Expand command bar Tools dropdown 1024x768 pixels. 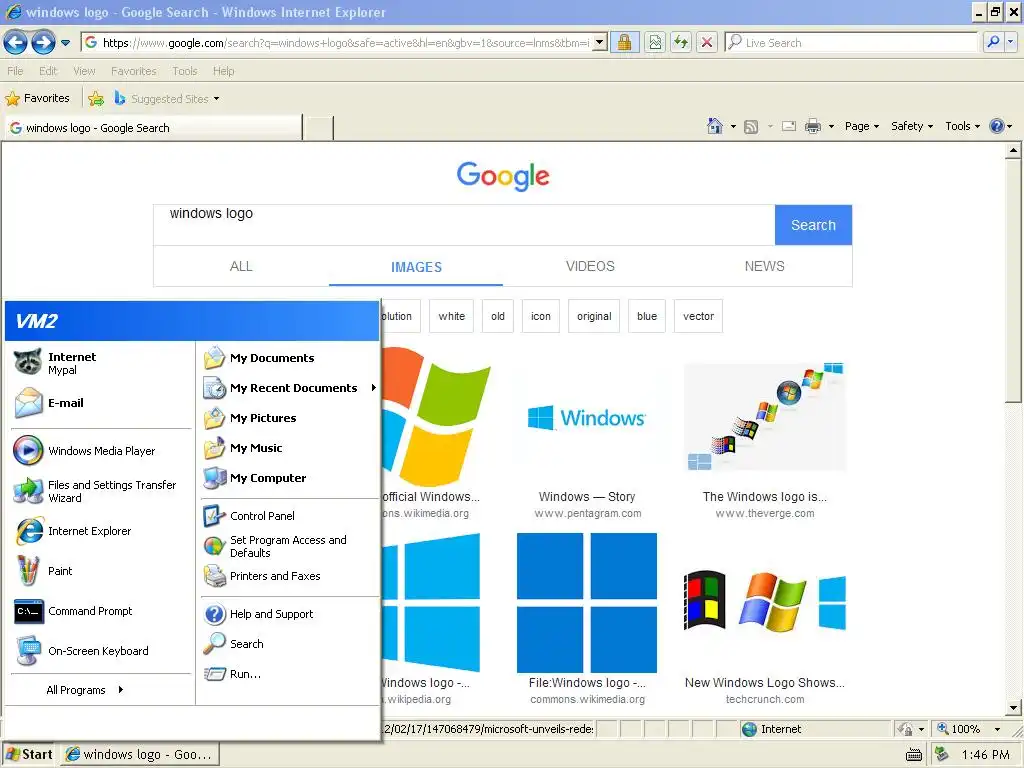click(x=963, y=126)
